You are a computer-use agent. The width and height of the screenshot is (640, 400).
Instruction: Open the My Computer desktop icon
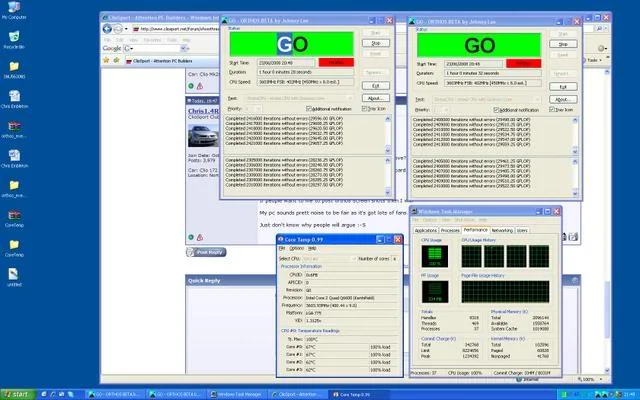tap(14, 7)
